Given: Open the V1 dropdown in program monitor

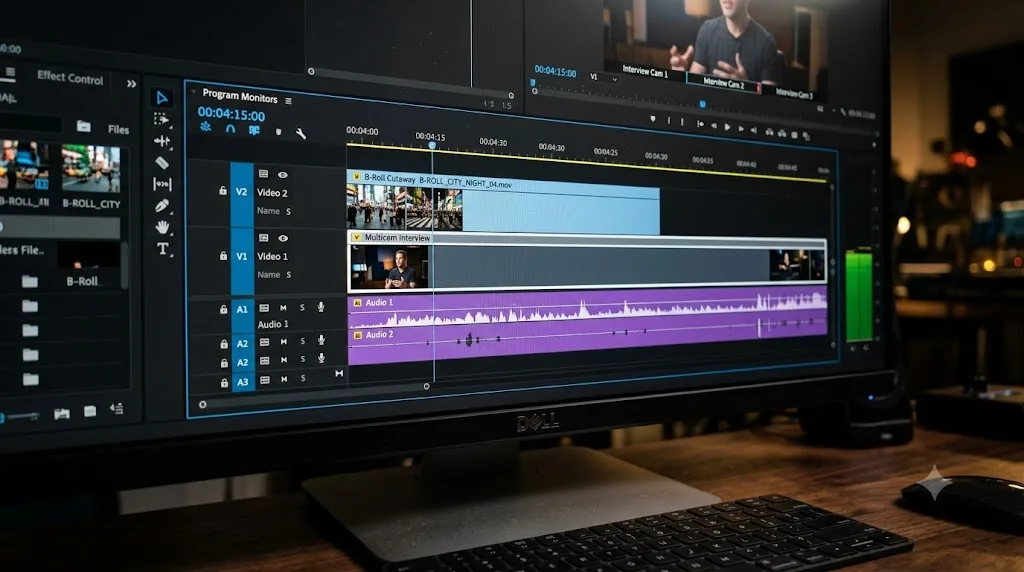Looking at the screenshot, I should click(x=603, y=77).
